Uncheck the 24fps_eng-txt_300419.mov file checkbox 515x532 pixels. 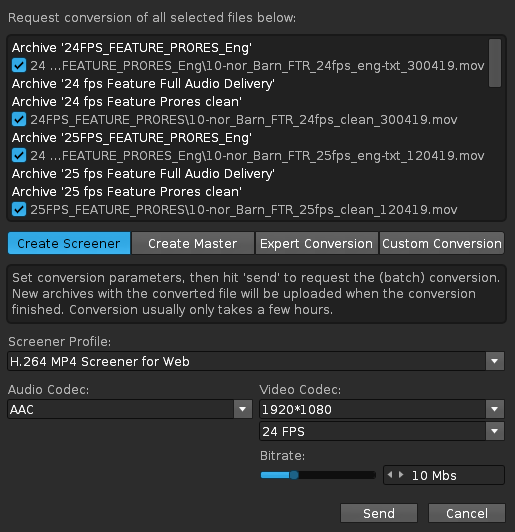click(x=19, y=65)
